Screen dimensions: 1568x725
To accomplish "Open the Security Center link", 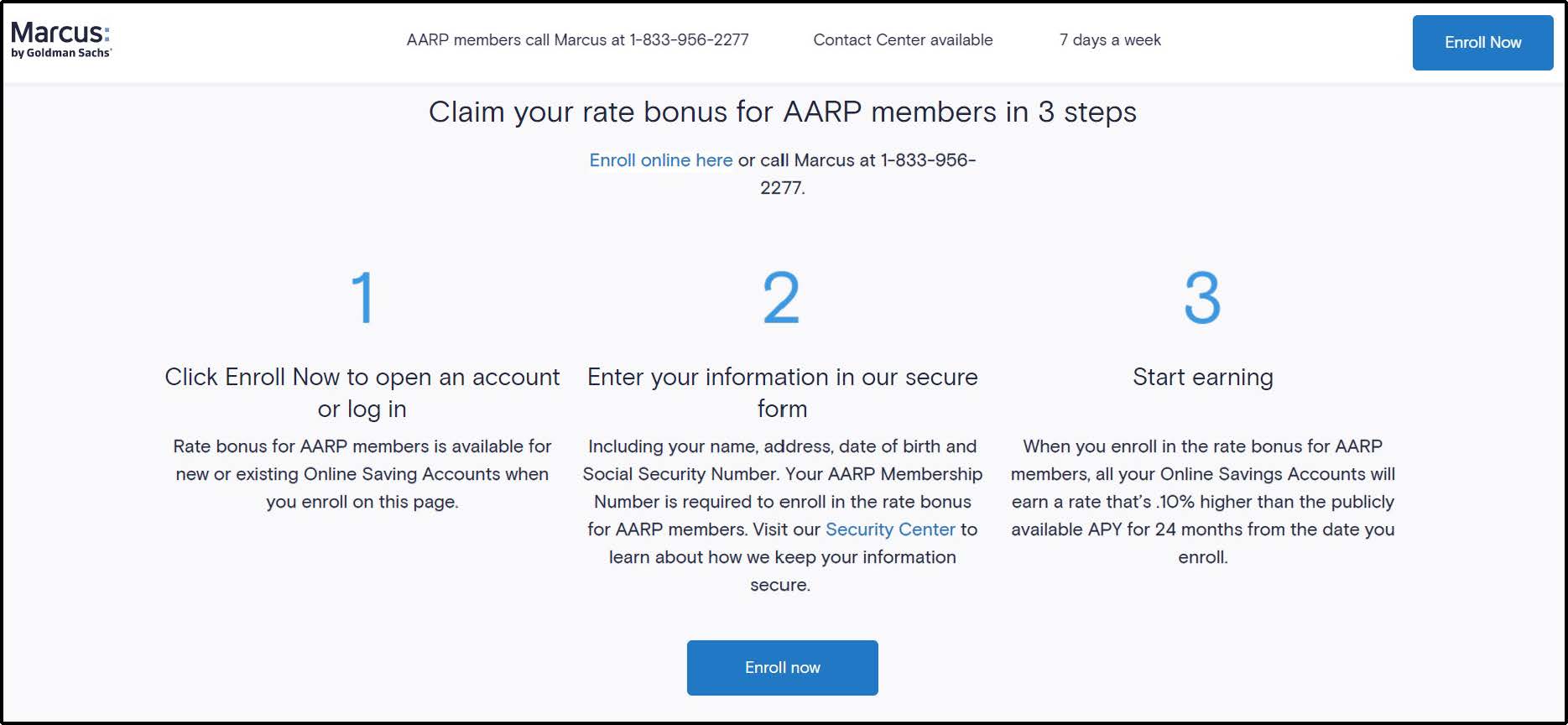I will pyautogui.click(x=890, y=529).
